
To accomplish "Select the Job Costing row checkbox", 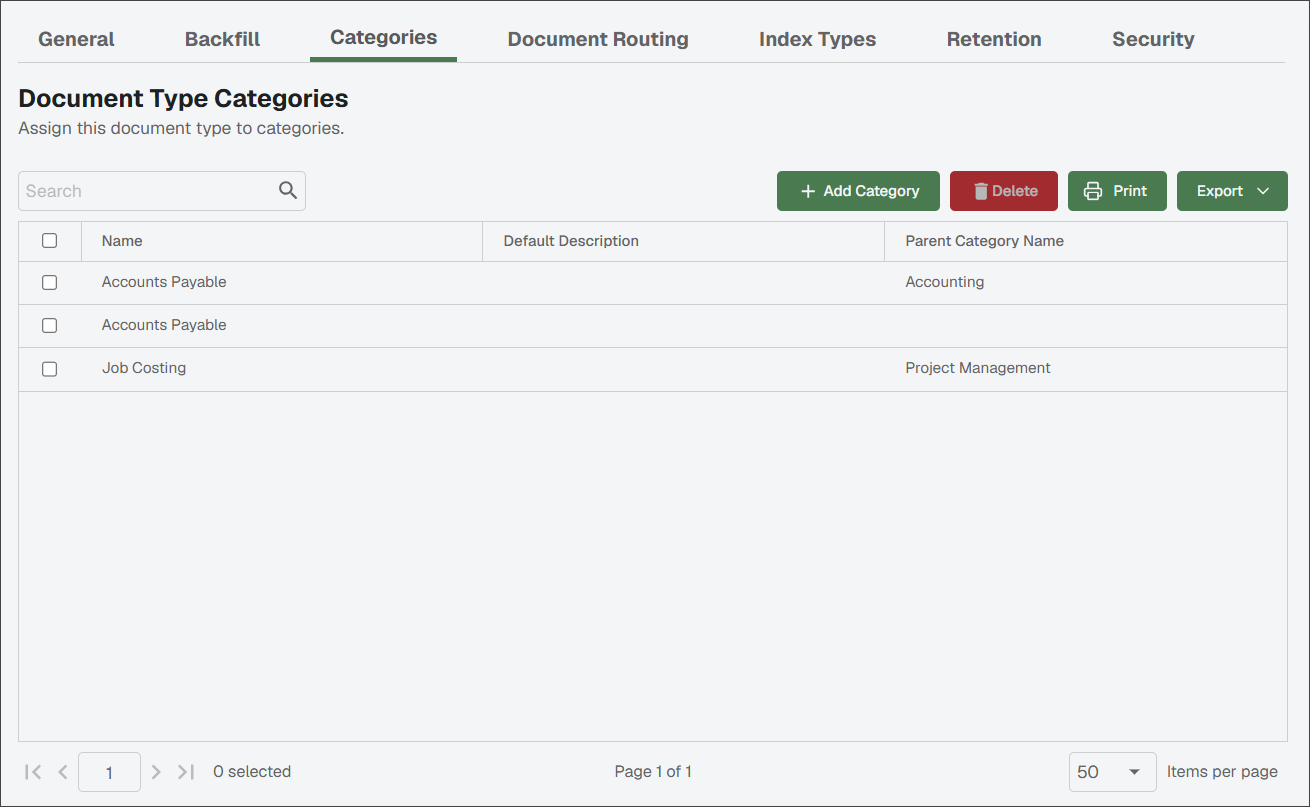I will tap(49, 369).
